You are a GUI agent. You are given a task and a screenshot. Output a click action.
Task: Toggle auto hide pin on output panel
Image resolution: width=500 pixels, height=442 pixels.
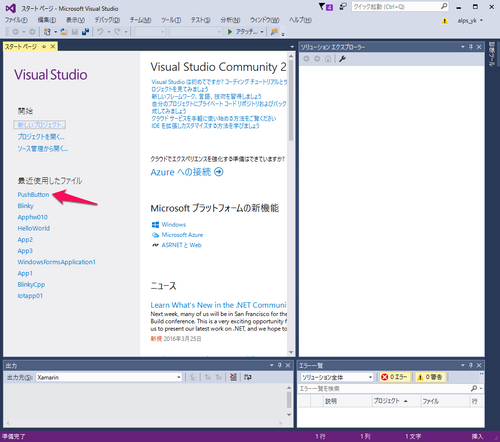coord(280,366)
